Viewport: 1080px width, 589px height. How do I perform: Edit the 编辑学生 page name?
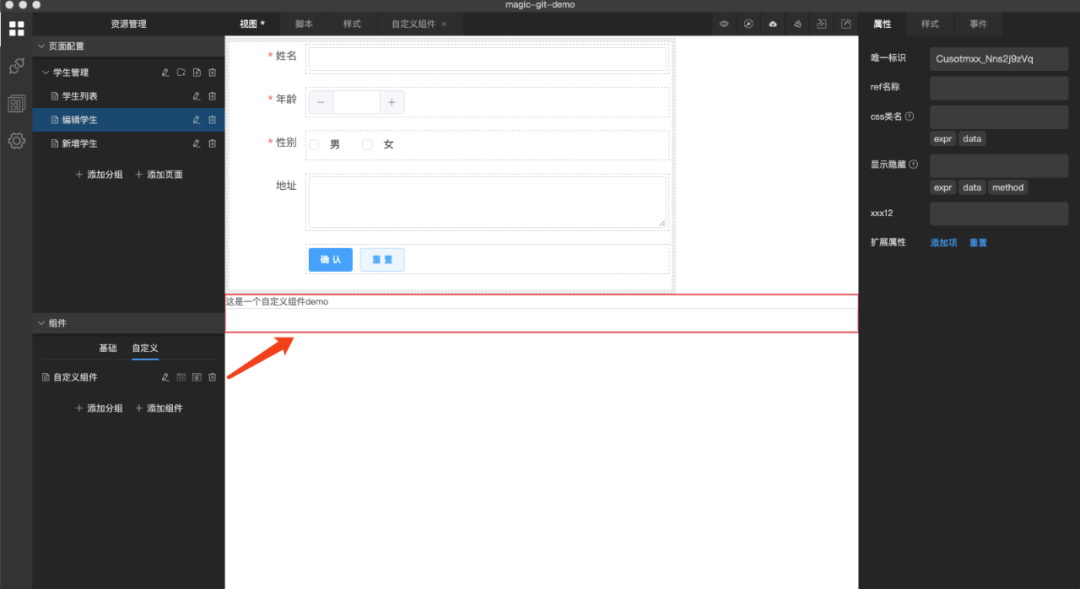196,120
